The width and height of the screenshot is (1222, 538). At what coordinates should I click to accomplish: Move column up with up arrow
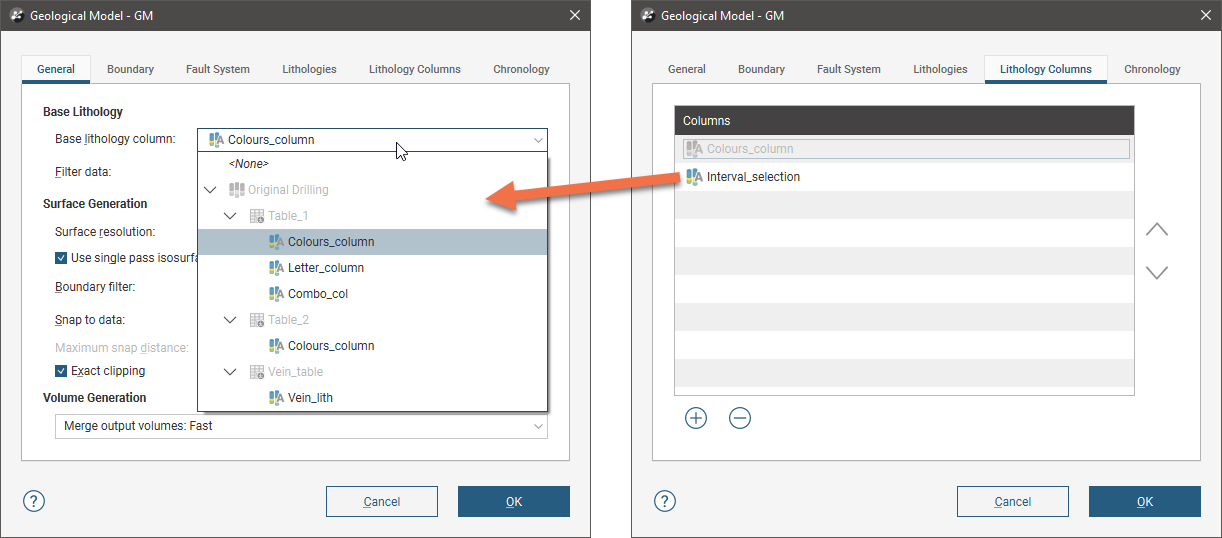coord(1156,230)
